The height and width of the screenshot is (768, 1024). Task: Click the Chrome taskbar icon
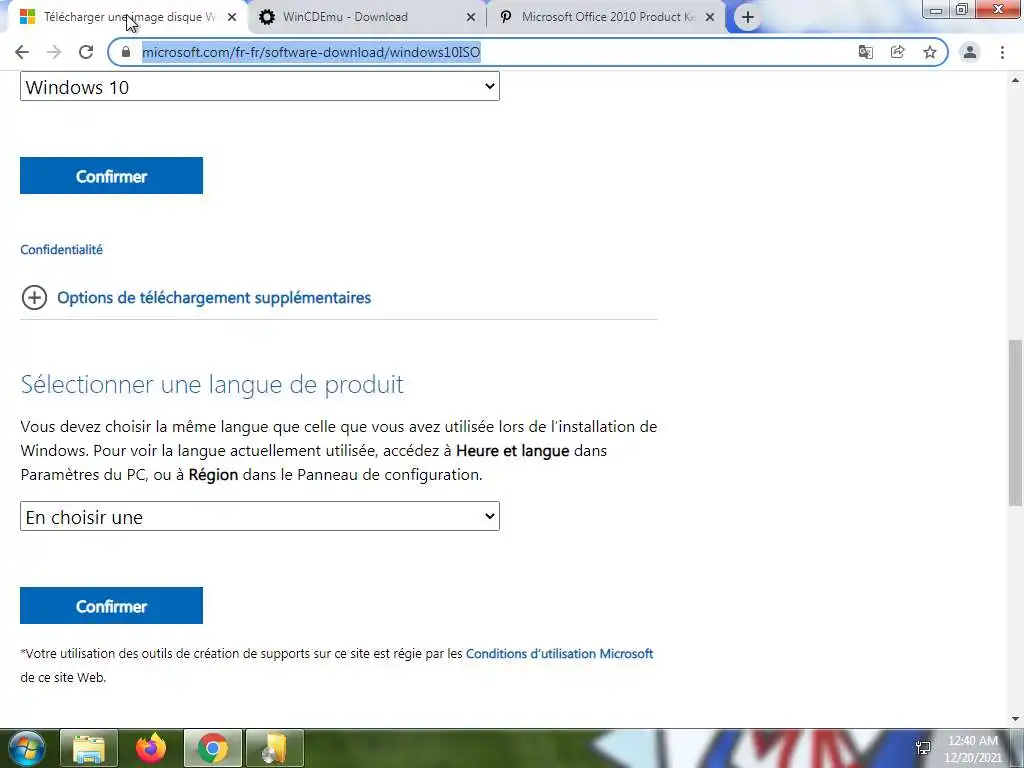click(213, 748)
